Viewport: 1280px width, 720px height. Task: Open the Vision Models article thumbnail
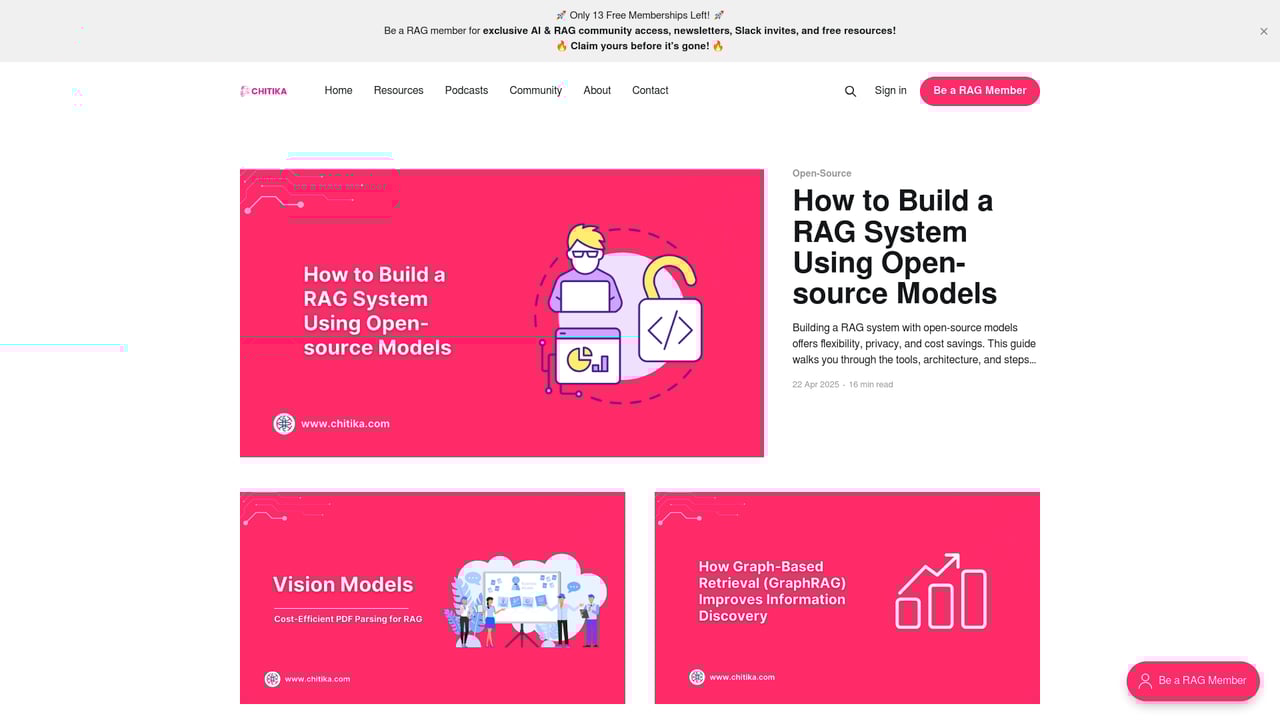click(x=432, y=597)
